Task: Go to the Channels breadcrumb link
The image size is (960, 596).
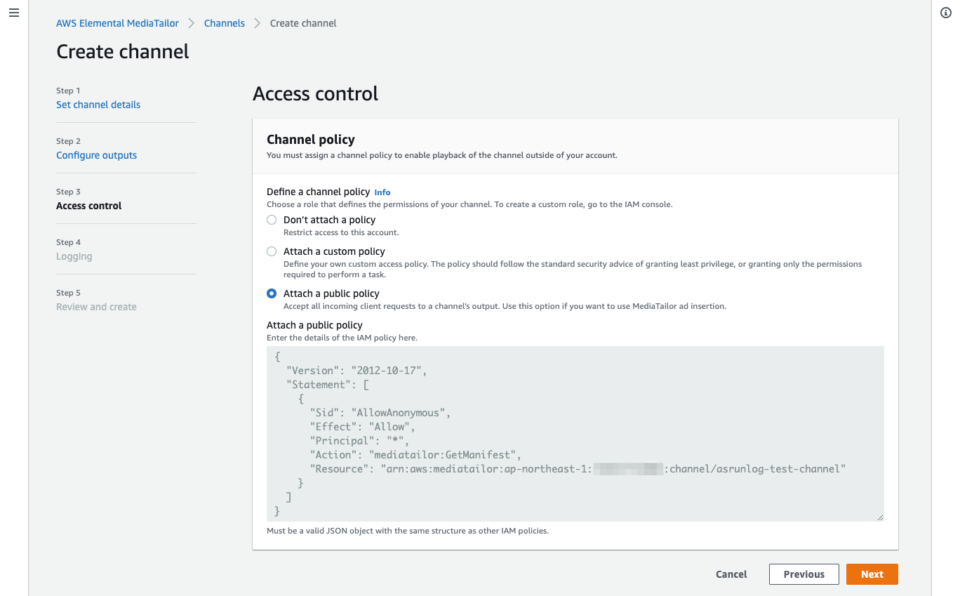Action: pos(224,23)
